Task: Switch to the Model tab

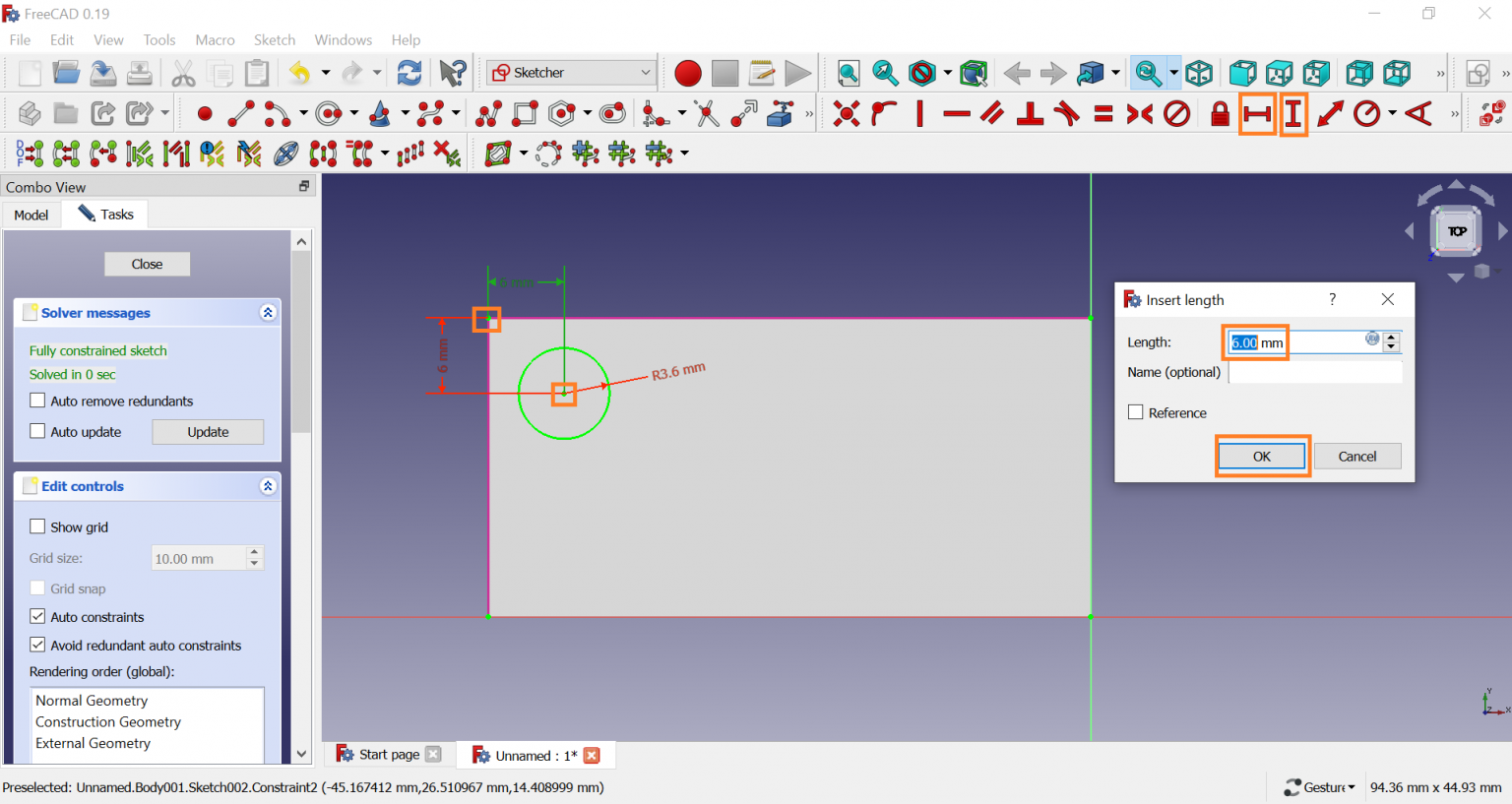Action: 31,215
